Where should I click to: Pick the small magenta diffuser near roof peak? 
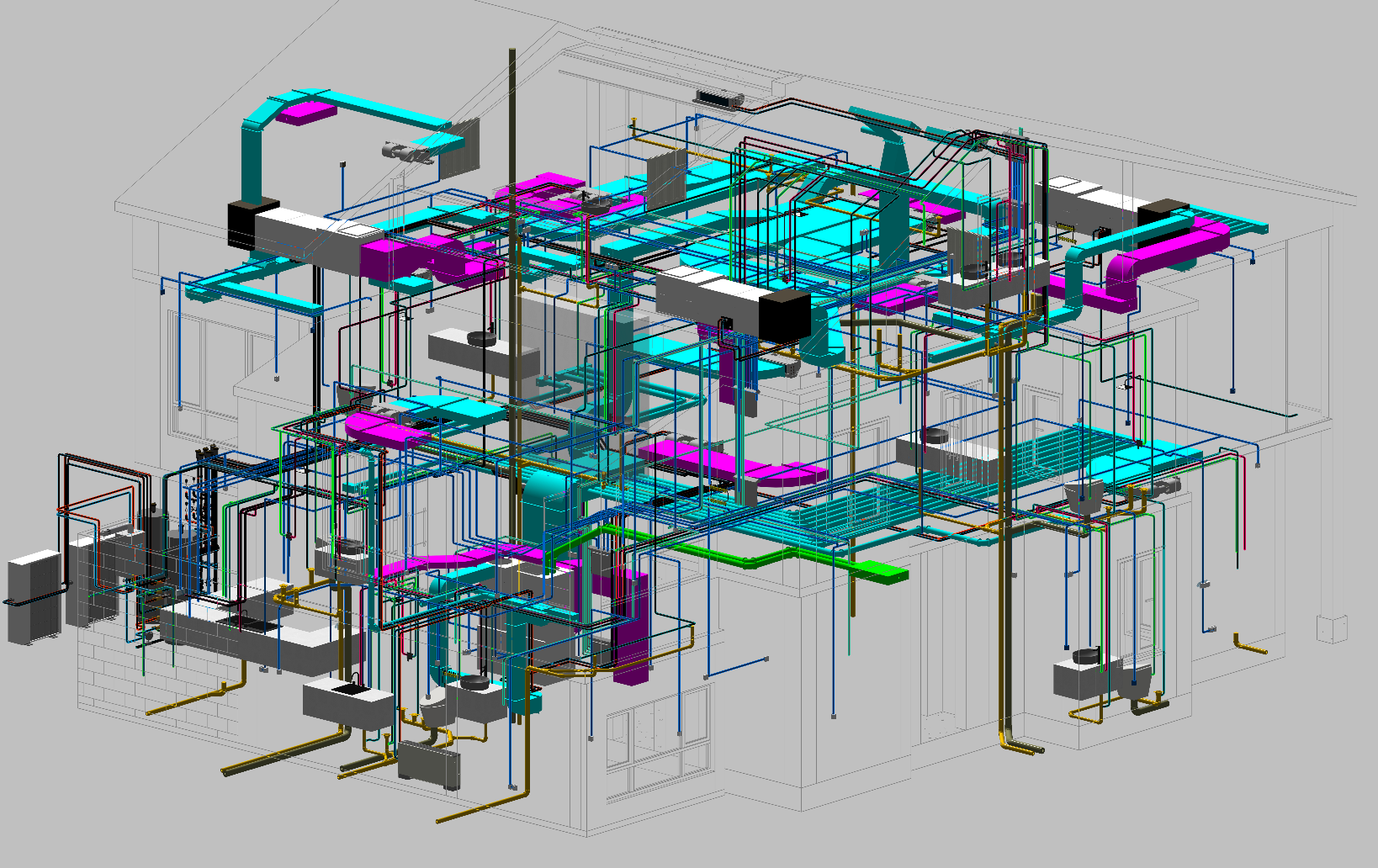[307, 113]
